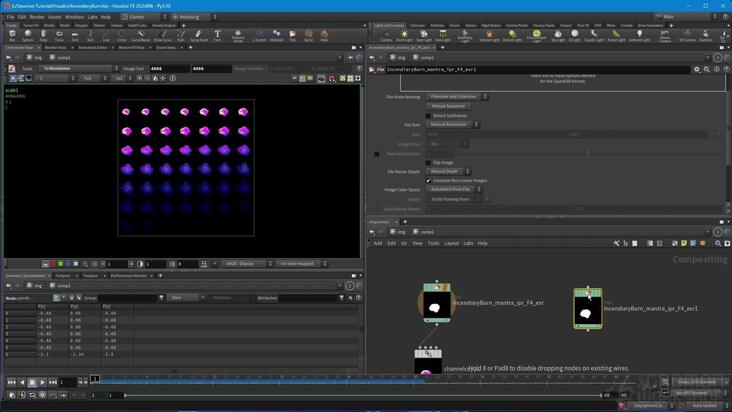Open the Un-tone-mapped dropdown
Screen dimensions: 732x412
point(301,264)
